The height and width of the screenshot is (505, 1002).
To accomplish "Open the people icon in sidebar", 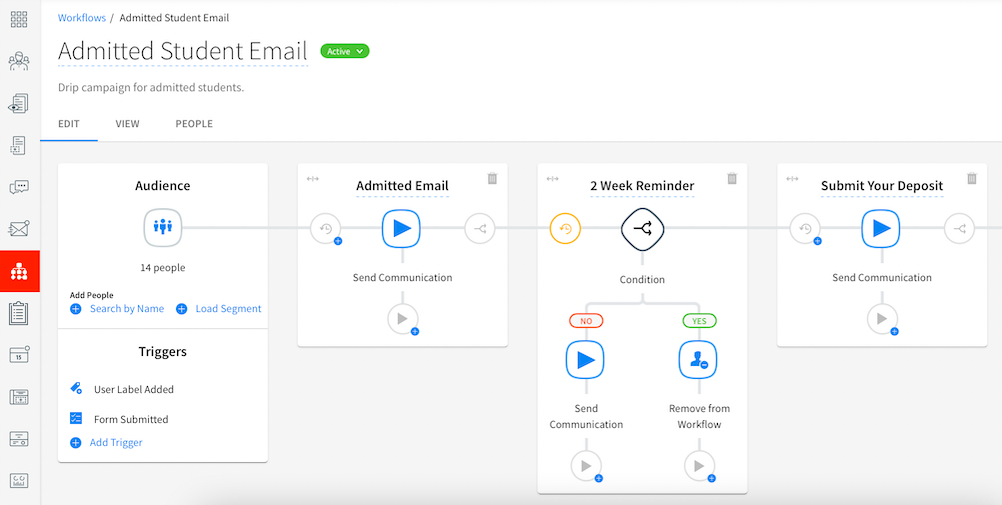I will (19, 61).
